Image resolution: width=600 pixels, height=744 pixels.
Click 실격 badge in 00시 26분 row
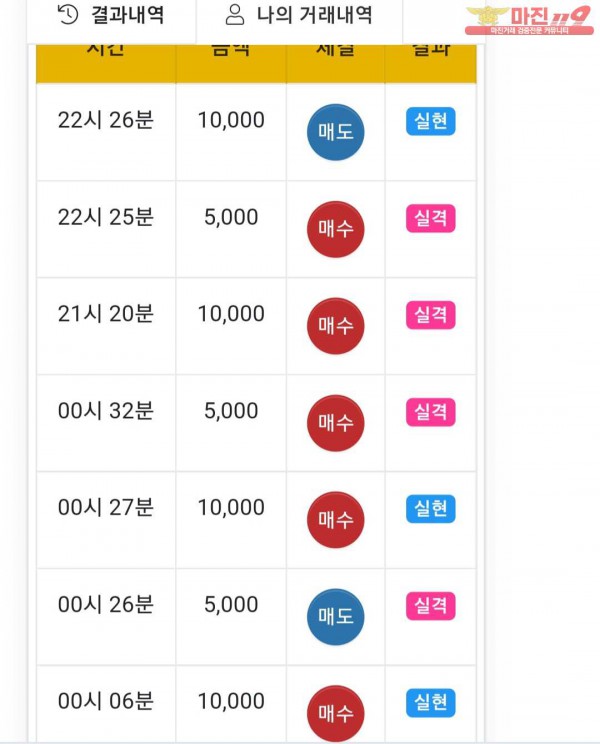pyautogui.click(x=431, y=606)
